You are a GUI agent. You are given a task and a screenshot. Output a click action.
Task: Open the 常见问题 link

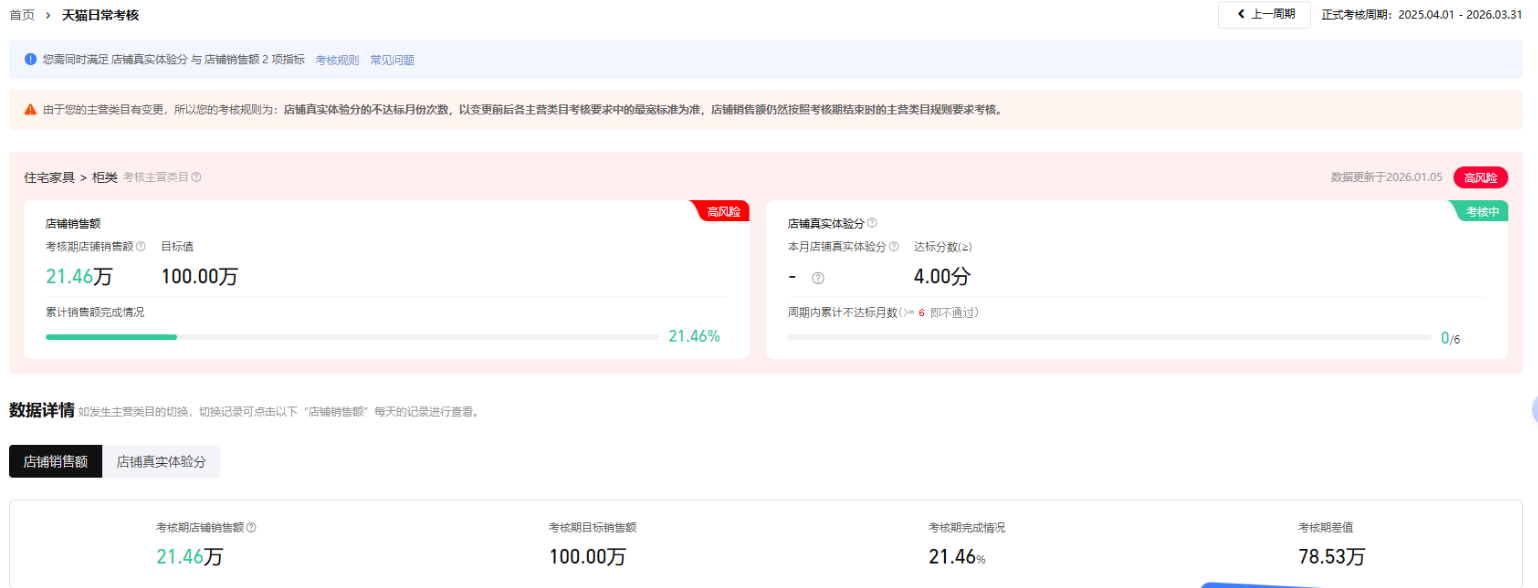392,60
